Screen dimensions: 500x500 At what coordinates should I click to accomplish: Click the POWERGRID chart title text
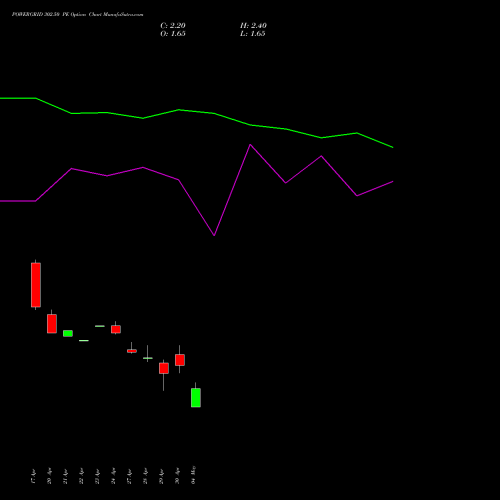coord(77,15)
